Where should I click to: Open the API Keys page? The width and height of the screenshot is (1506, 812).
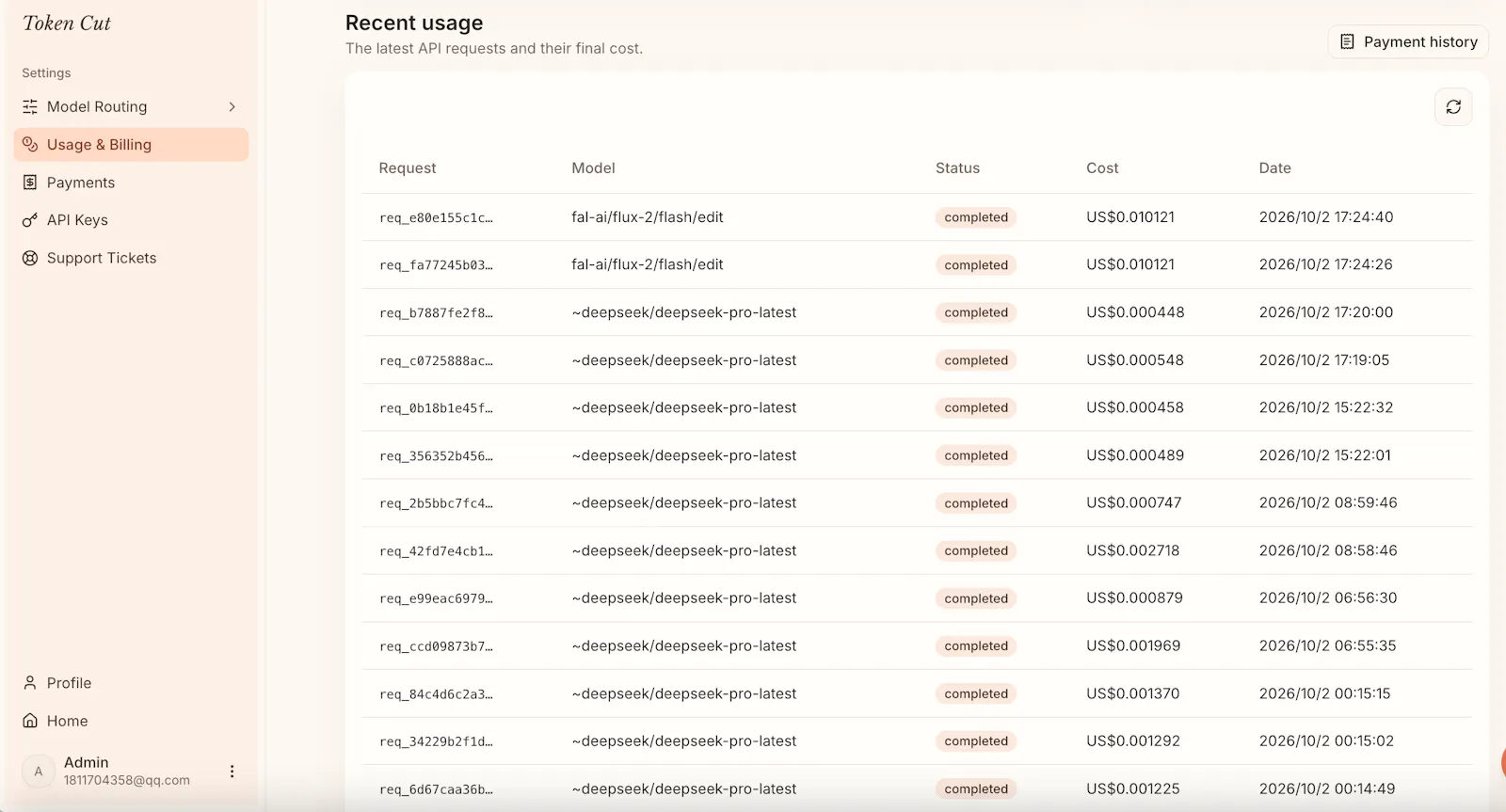(x=131, y=220)
